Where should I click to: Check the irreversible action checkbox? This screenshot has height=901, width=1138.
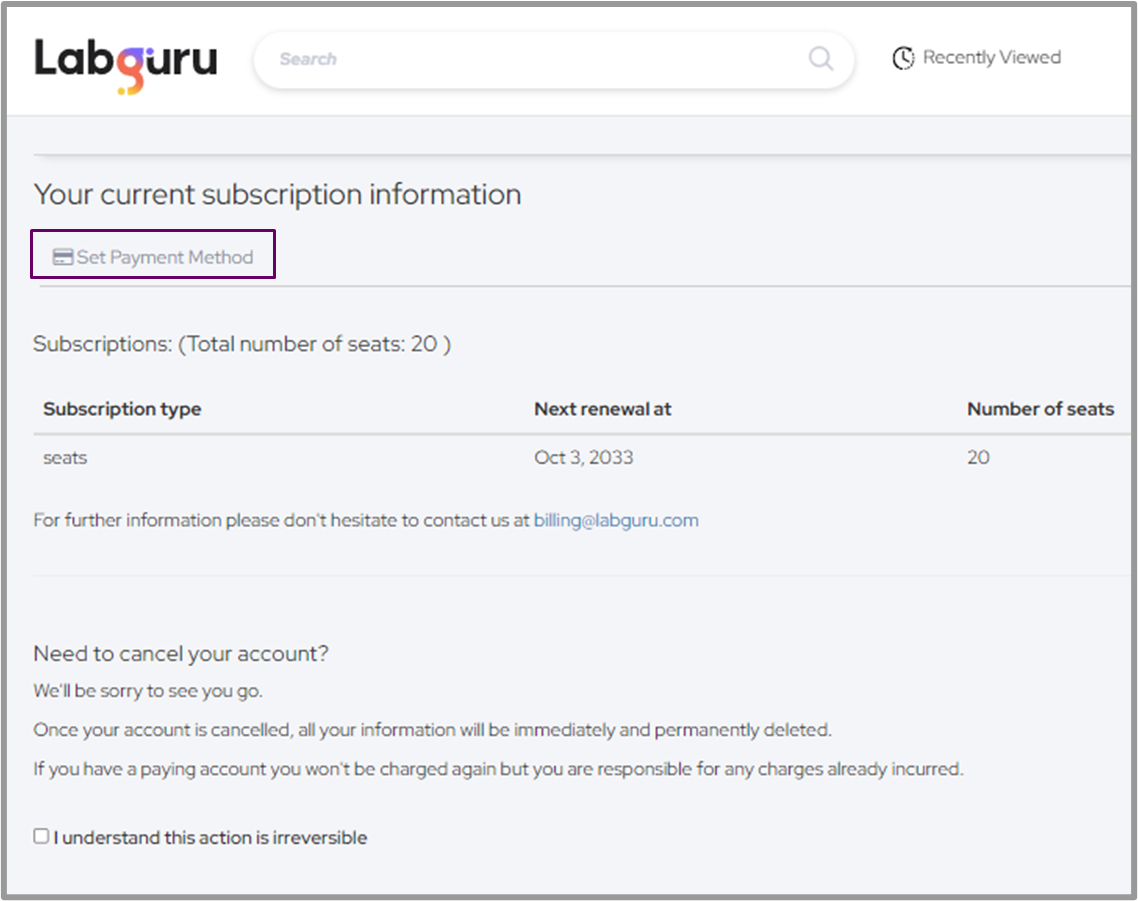coord(41,836)
